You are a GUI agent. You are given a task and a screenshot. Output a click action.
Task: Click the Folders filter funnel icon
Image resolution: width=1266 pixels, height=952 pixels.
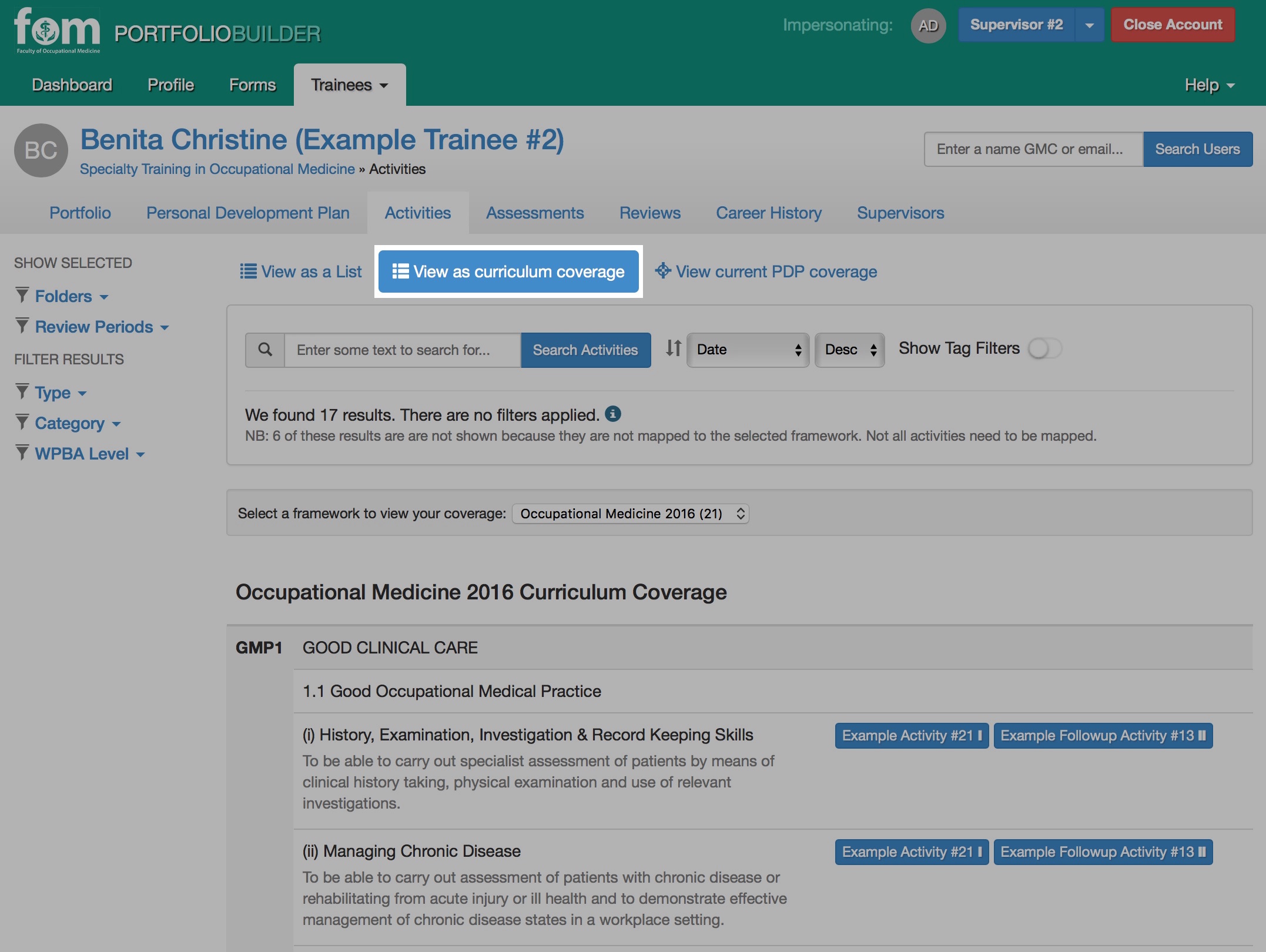22,295
